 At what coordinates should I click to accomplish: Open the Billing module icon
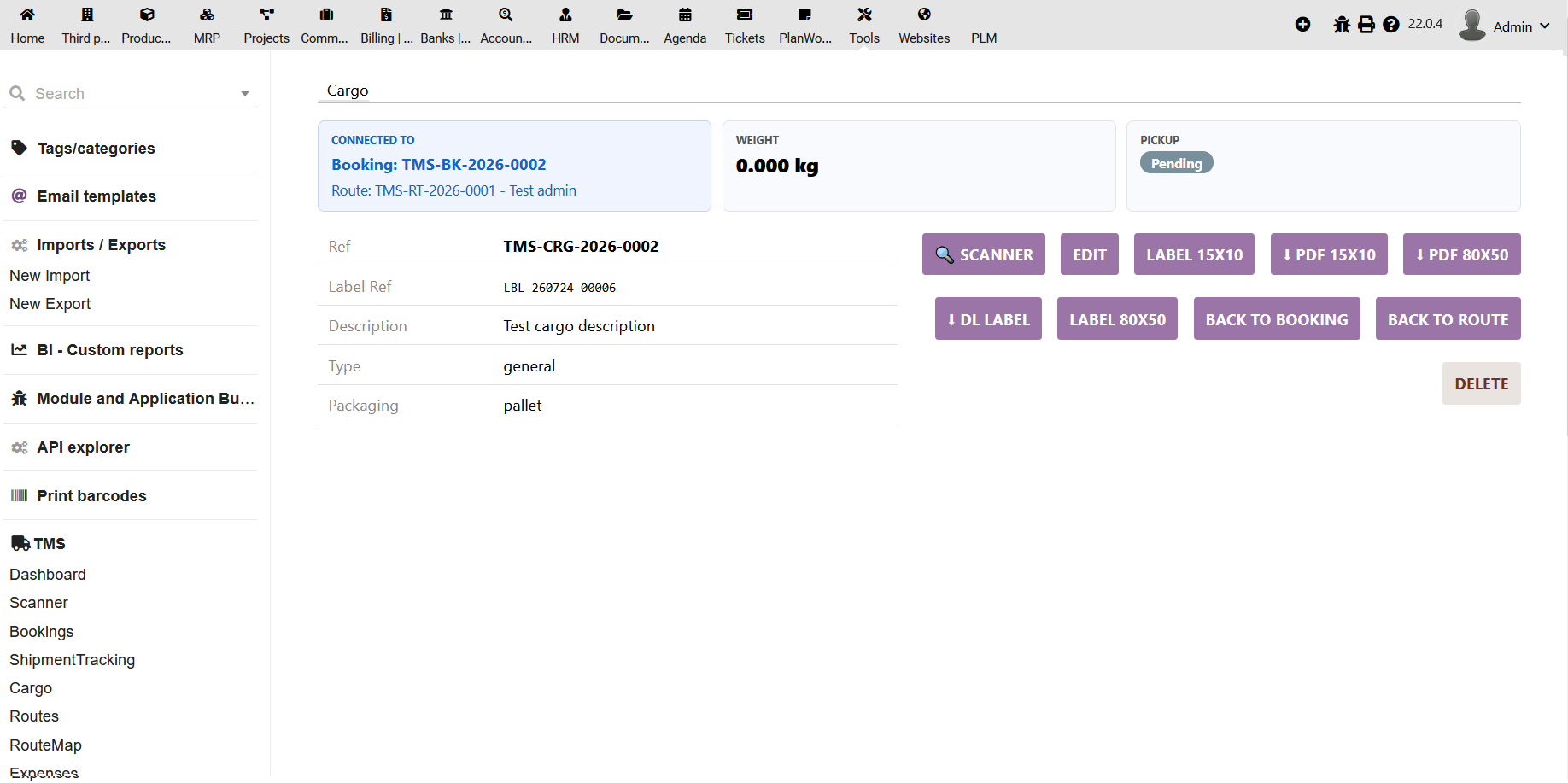coord(386,15)
